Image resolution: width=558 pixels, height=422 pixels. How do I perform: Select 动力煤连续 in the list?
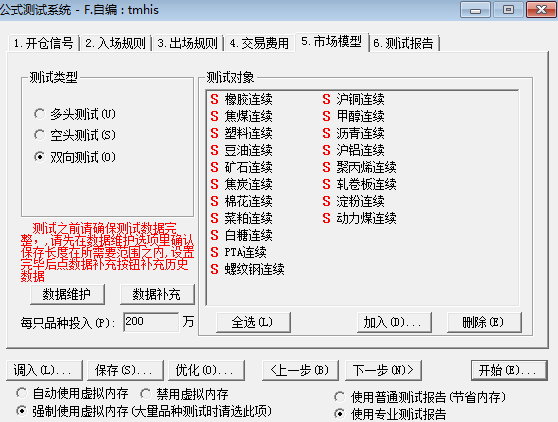(367, 218)
